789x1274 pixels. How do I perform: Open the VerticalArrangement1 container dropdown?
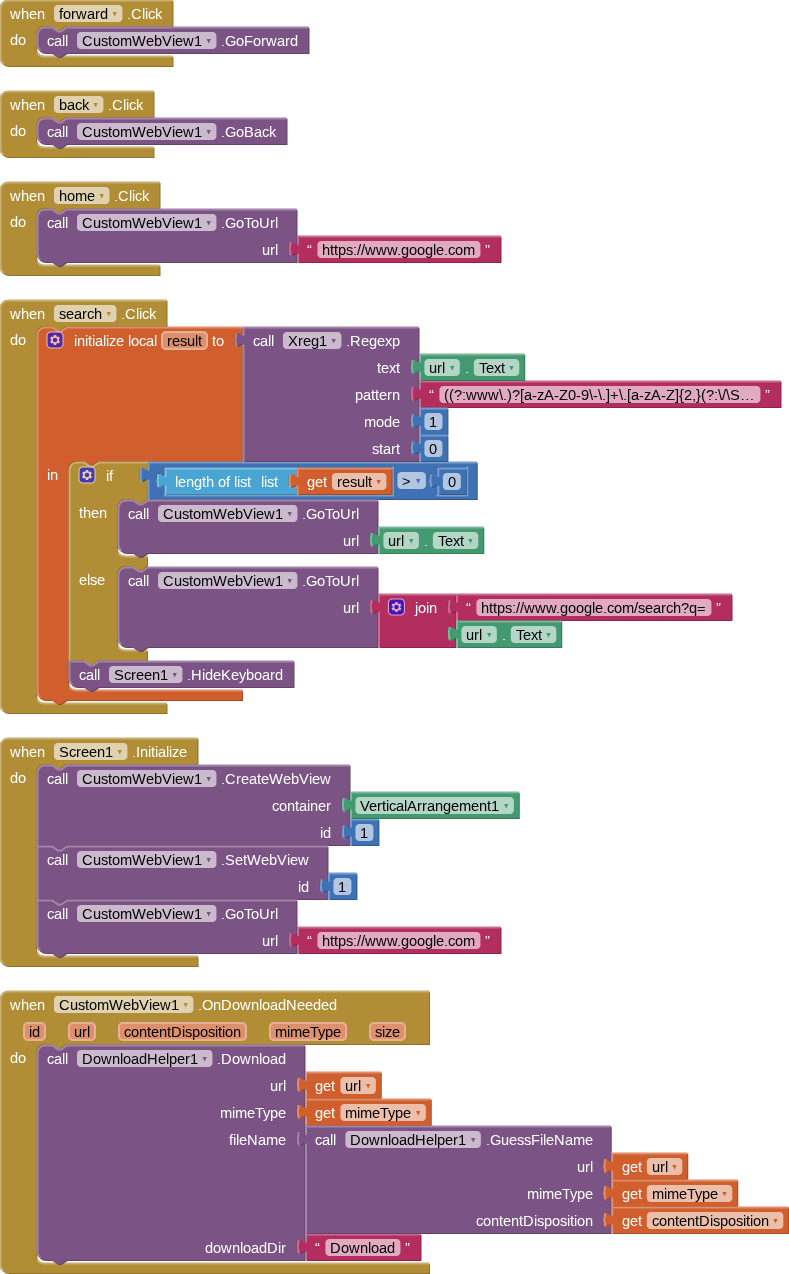point(507,806)
